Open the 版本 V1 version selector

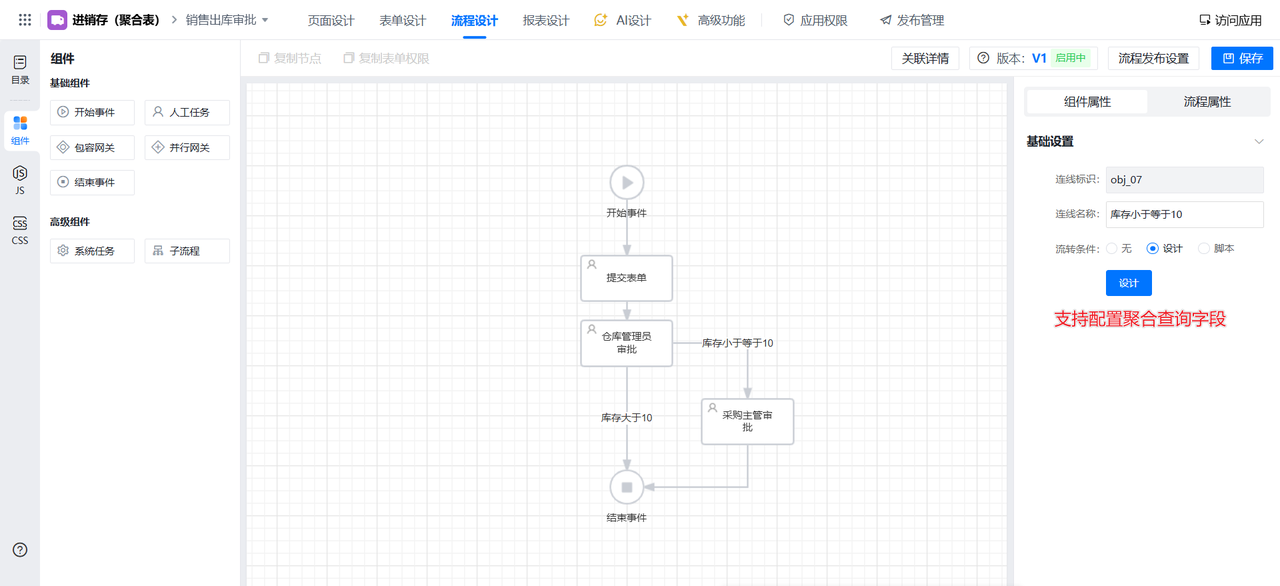point(1034,58)
